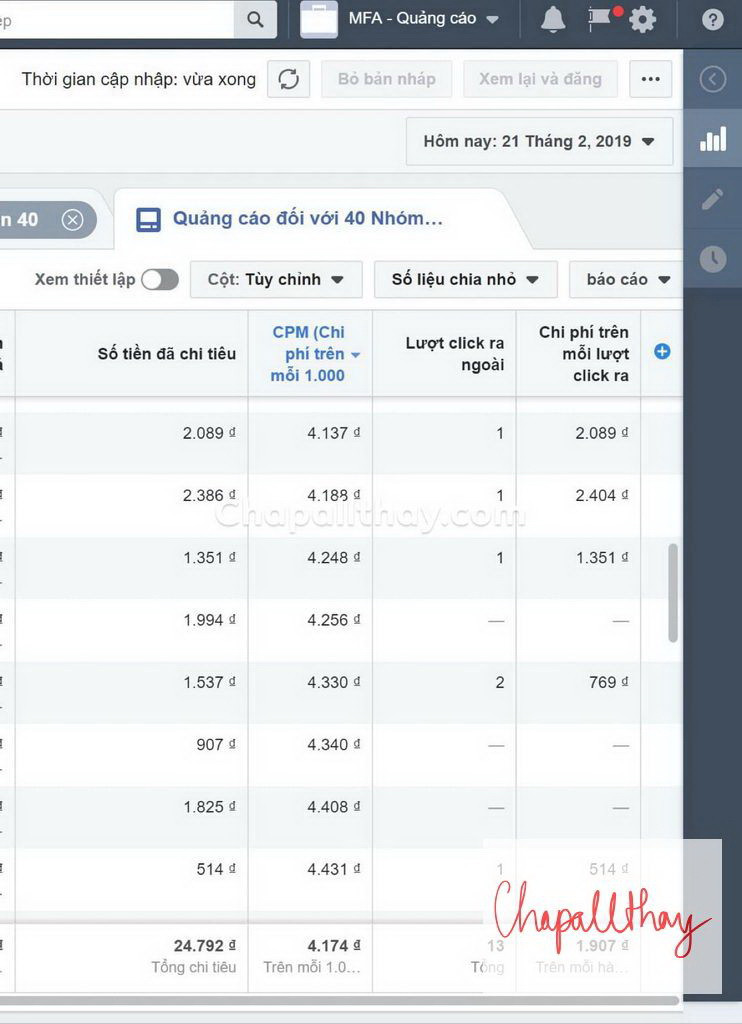Open the settings gear icon

[642, 20]
